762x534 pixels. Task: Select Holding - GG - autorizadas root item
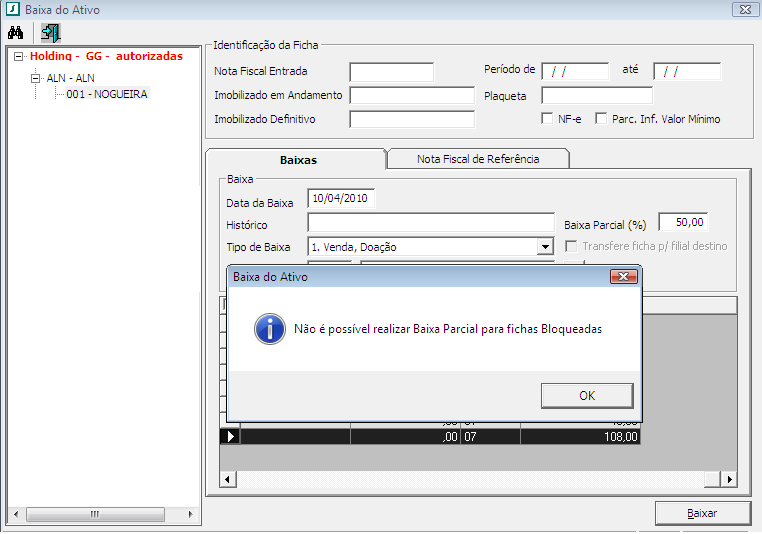point(106,56)
